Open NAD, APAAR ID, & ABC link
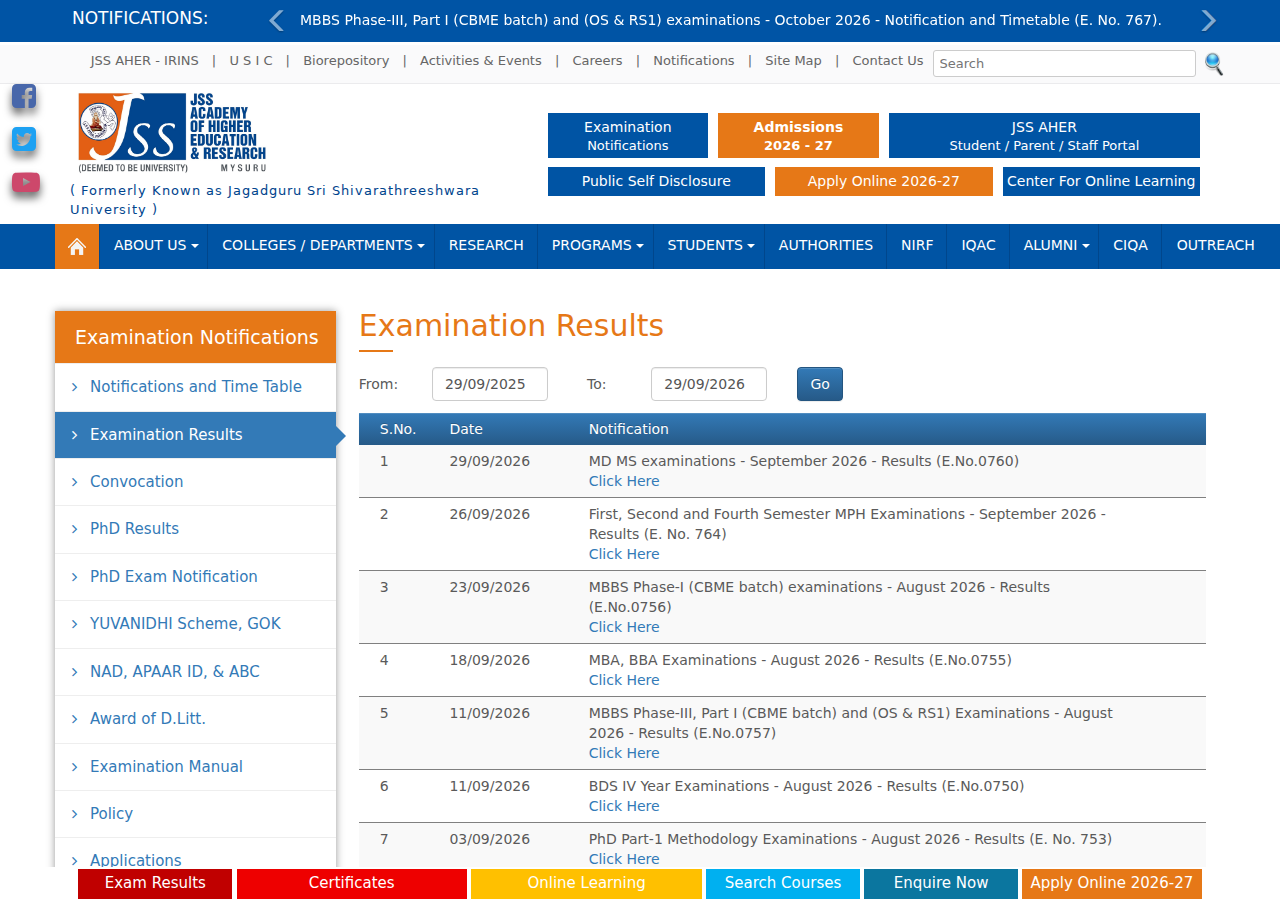 tap(196, 672)
